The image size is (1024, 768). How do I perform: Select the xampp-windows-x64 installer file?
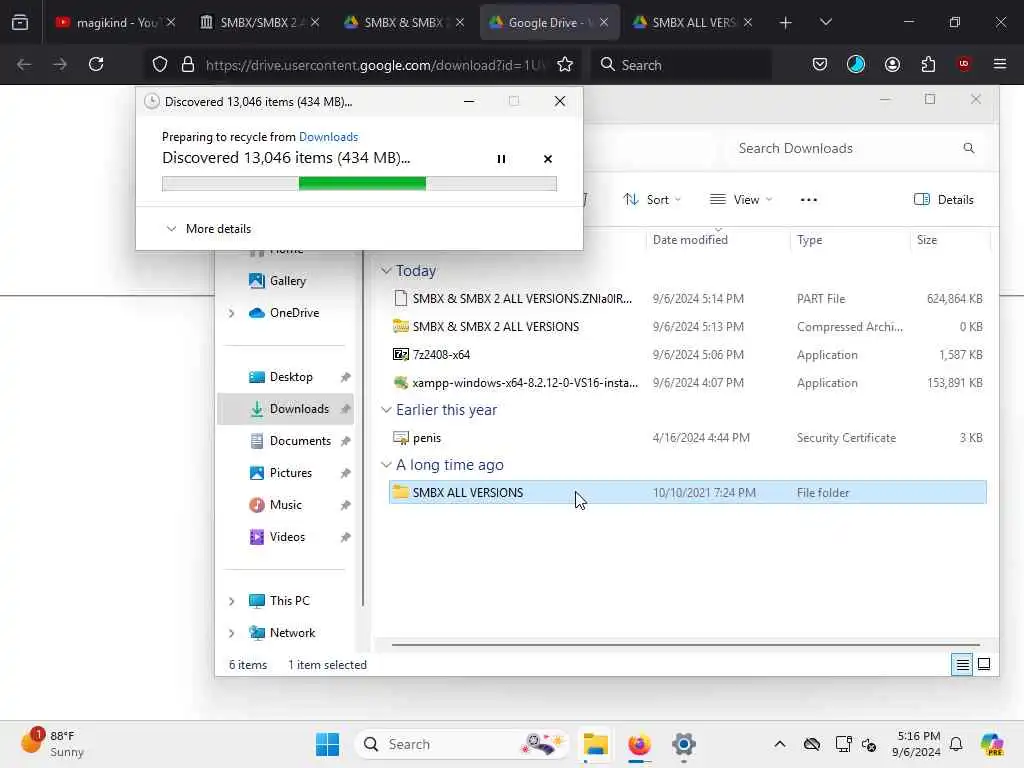pos(687,383)
